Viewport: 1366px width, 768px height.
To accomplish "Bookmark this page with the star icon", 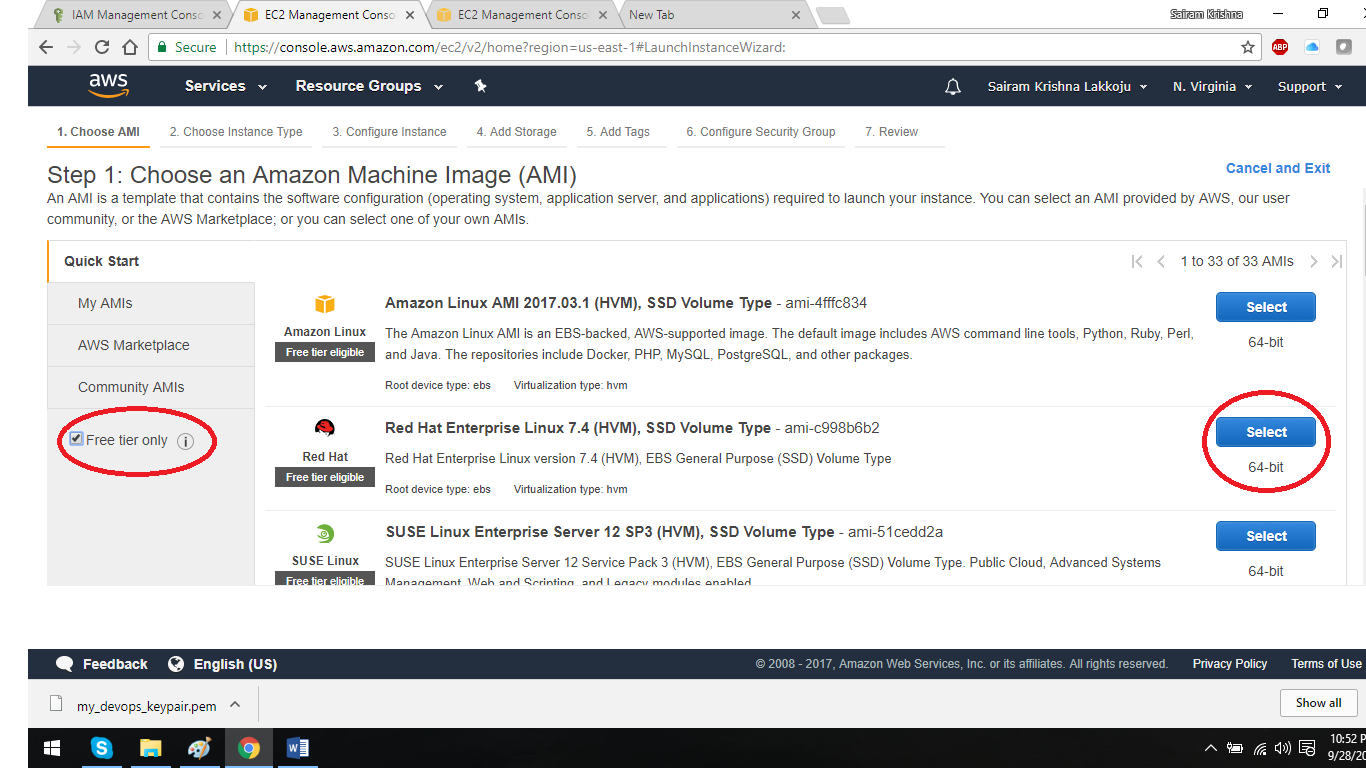I will pos(1247,47).
